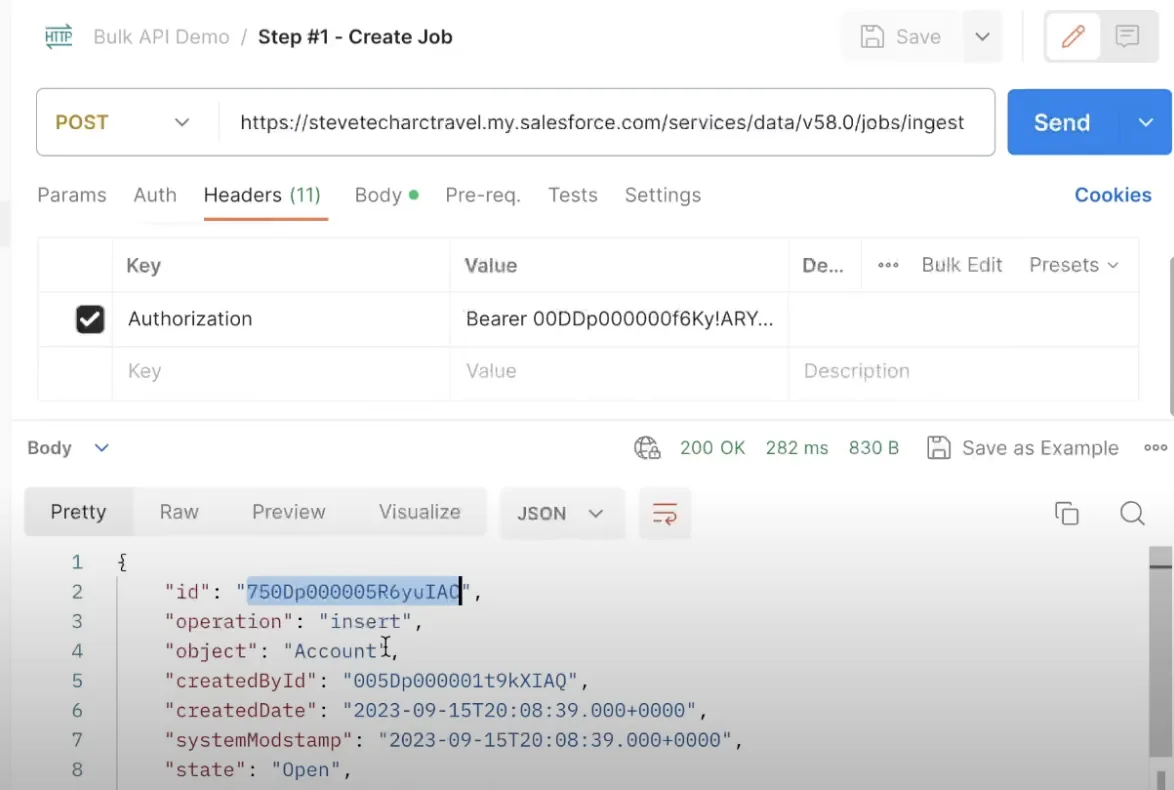Switch to Visualize response view
The image size is (1174, 790).
420,512
